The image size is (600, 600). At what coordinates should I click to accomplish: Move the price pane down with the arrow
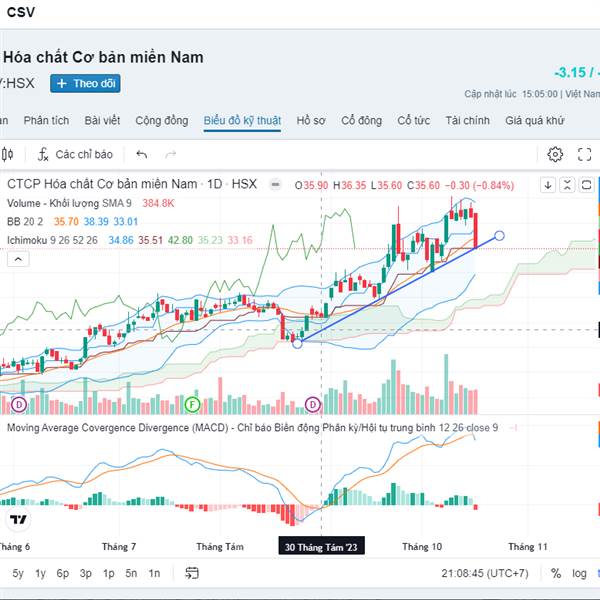pos(548,185)
